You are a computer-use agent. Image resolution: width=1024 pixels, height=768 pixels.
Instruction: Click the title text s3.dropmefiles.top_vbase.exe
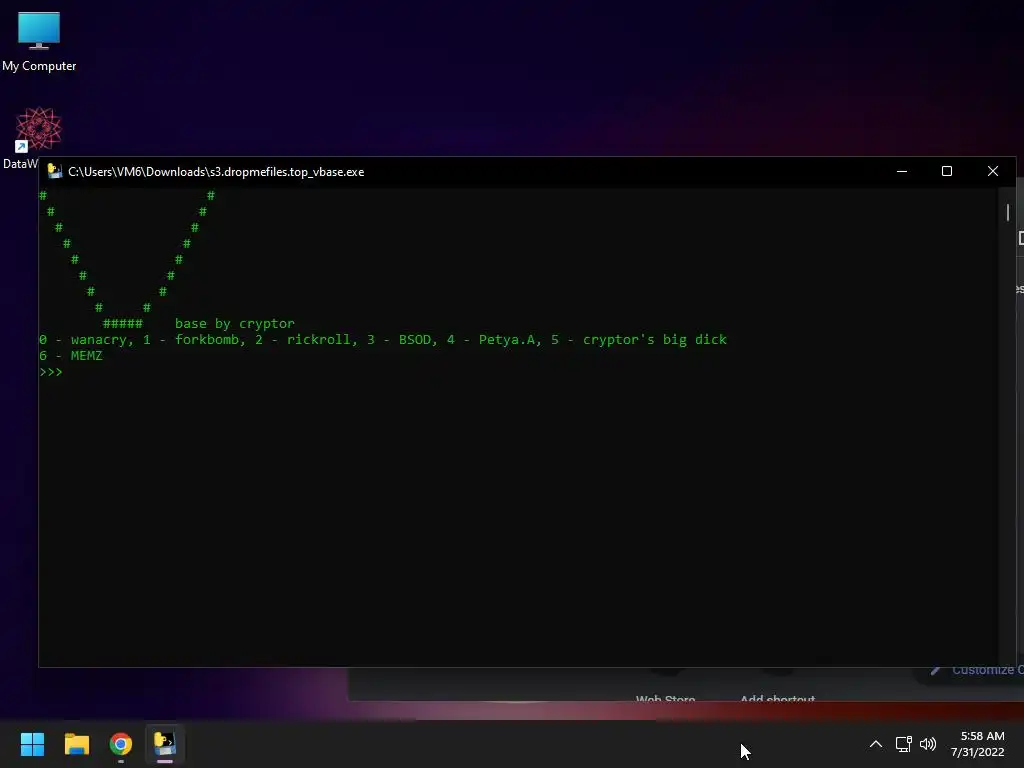[x=287, y=172]
